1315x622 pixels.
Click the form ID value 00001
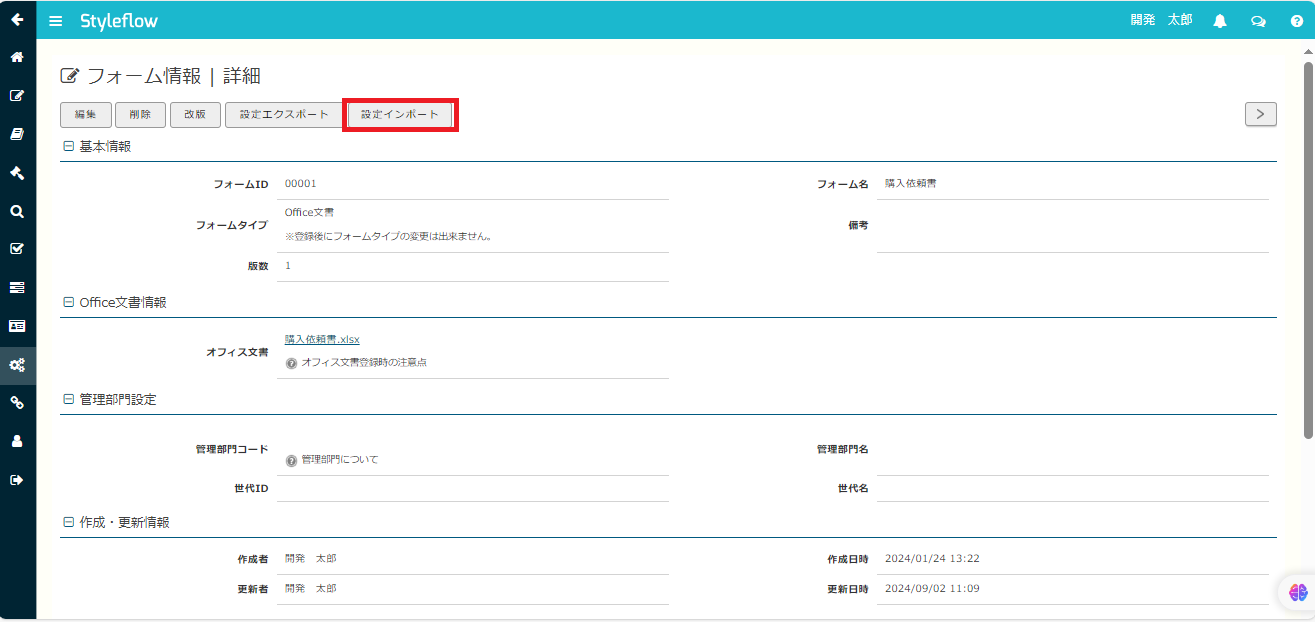(x=301, y=184)
